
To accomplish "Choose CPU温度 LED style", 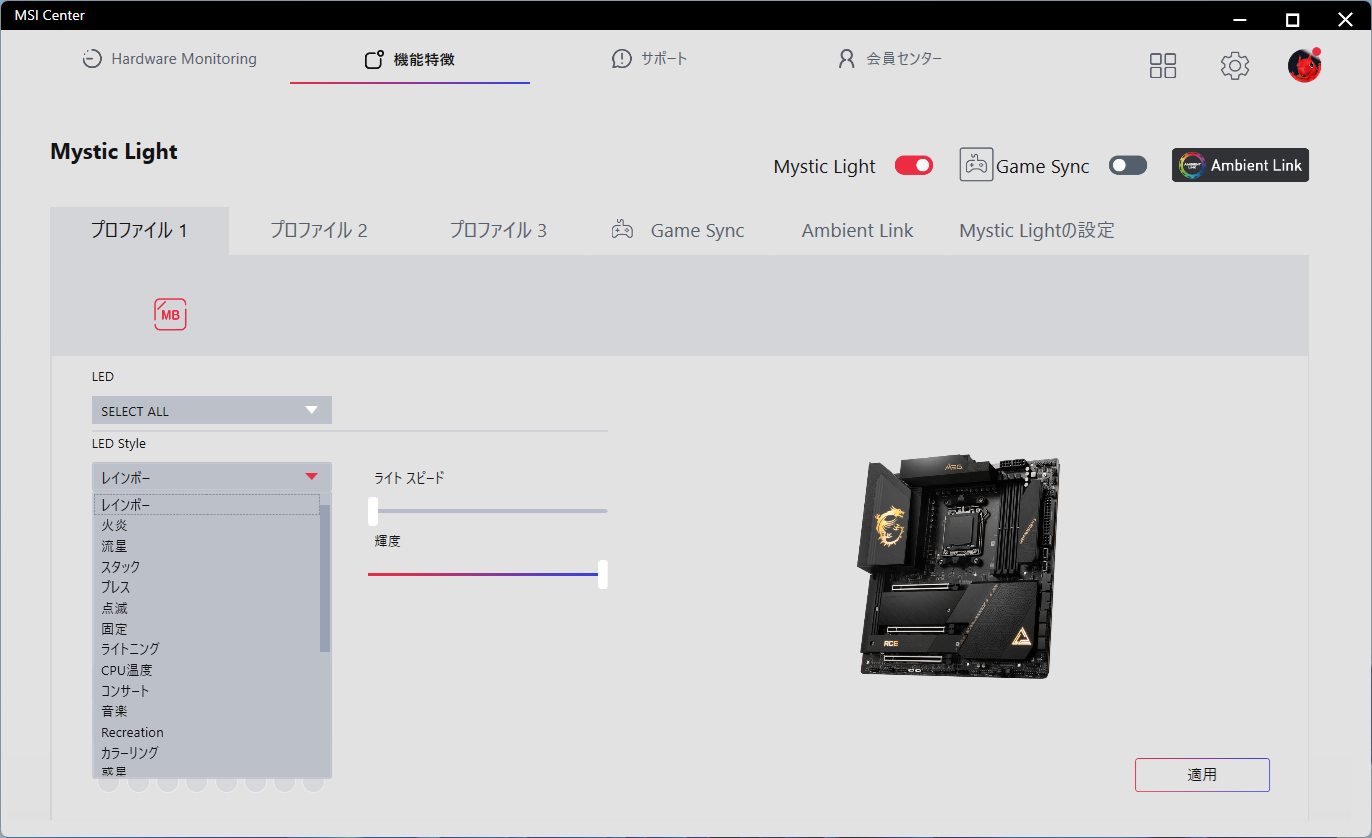I will [207, 670].
